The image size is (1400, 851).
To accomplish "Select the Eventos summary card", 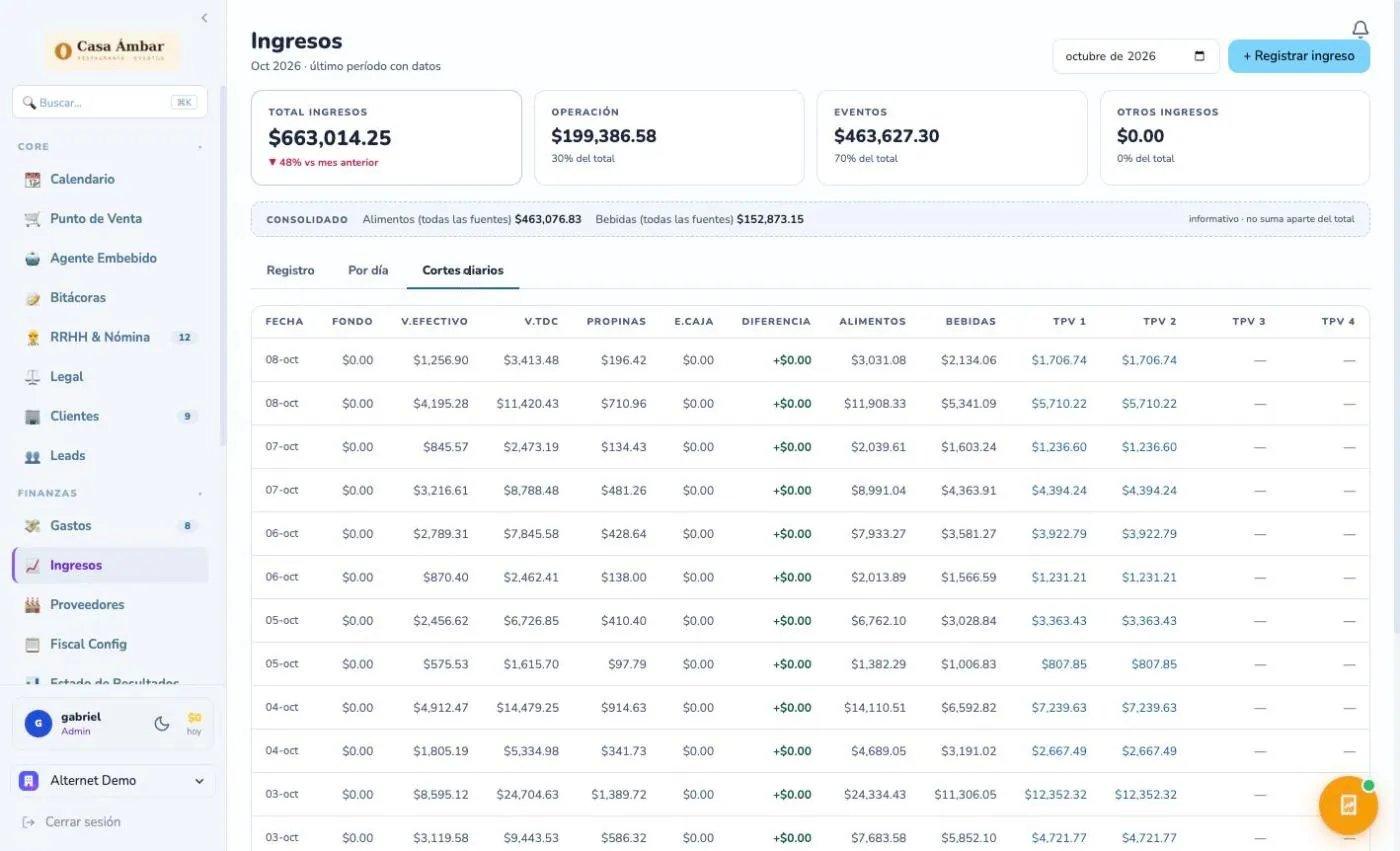I will click(x=952, y=138).
